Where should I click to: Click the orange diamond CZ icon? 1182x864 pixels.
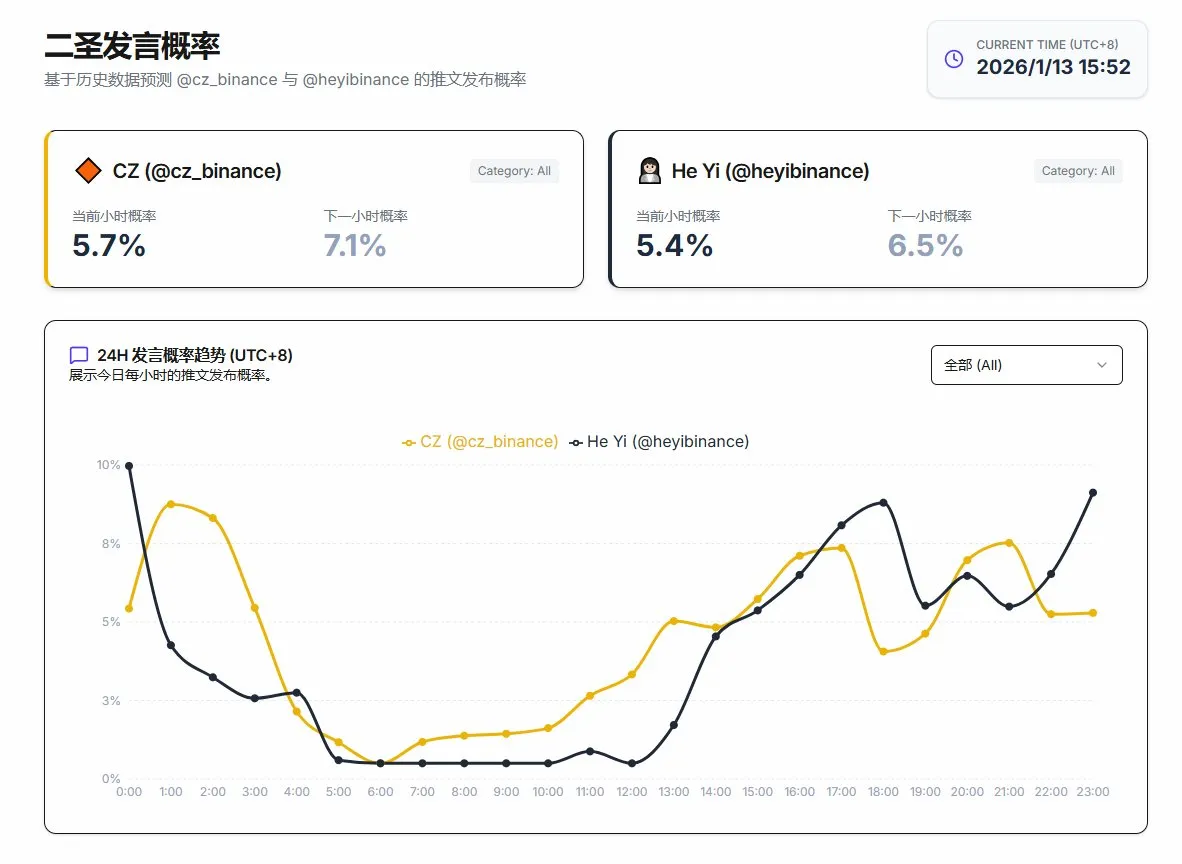coord(88,171)
